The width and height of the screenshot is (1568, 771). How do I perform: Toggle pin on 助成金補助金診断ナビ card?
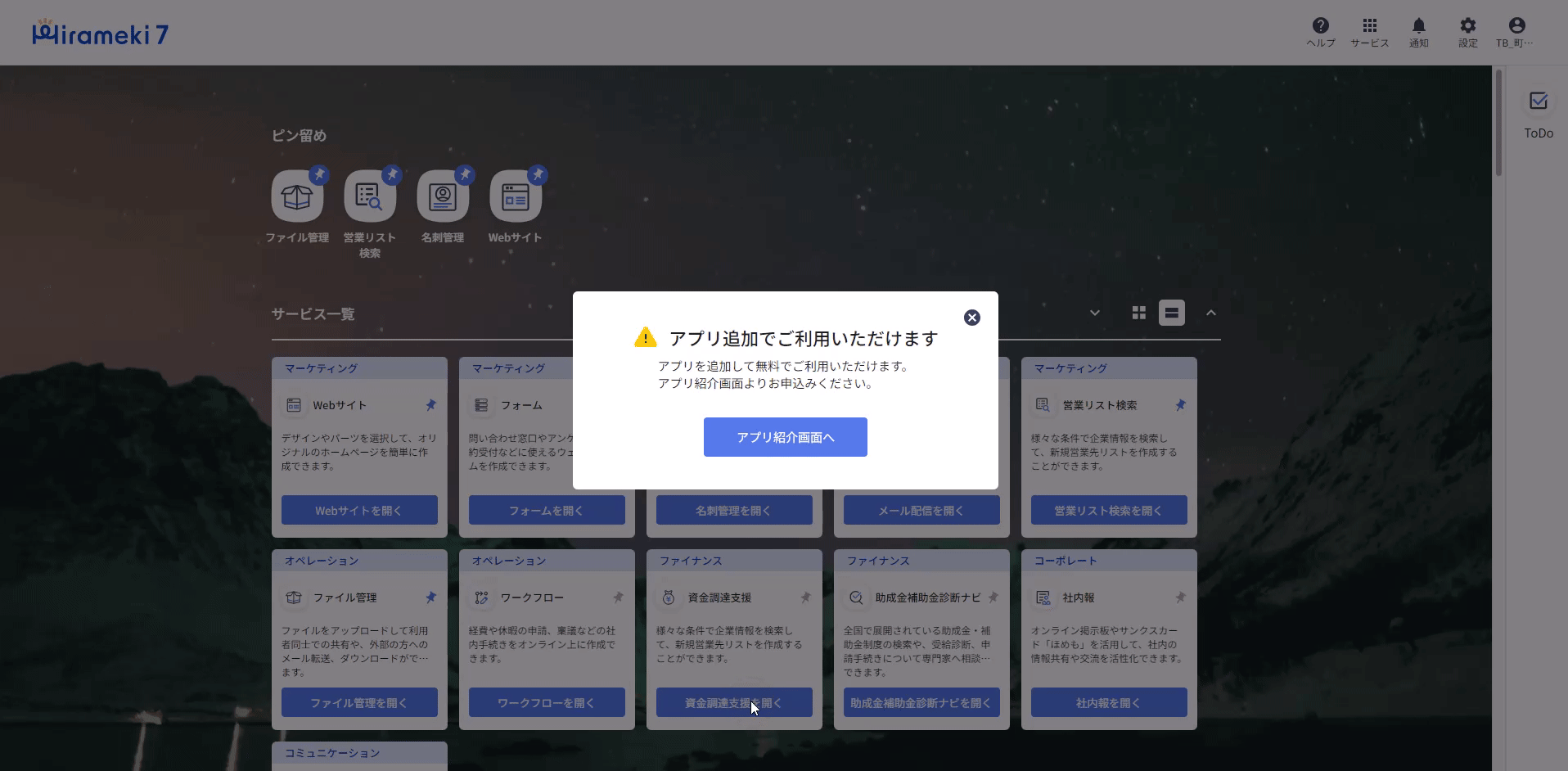tap(993, 597)
